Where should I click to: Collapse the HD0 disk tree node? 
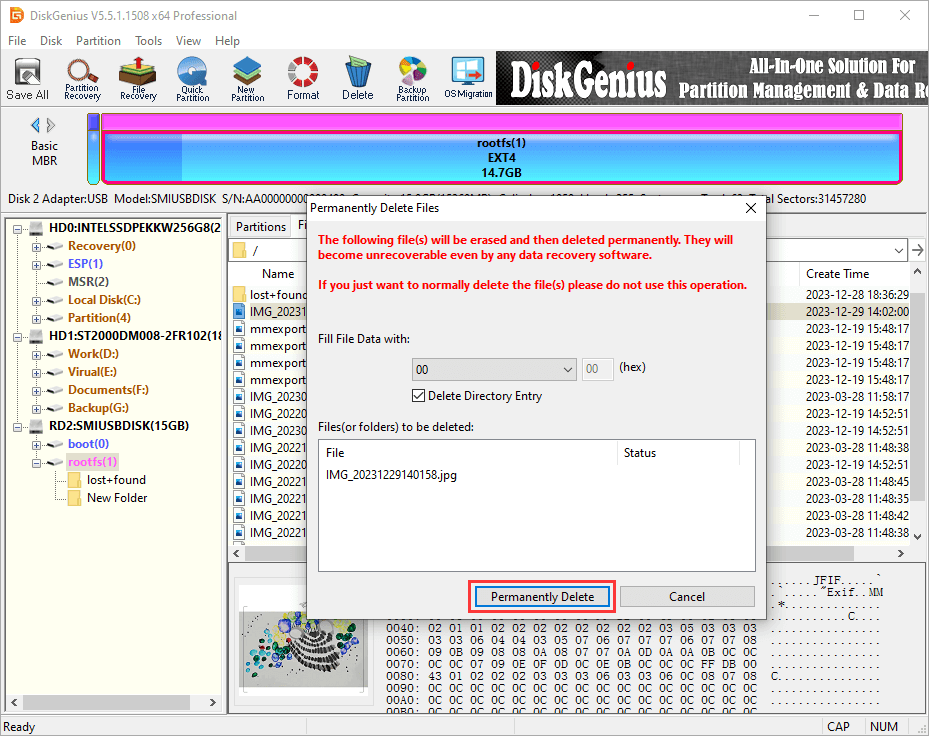[x=17, y=228]
